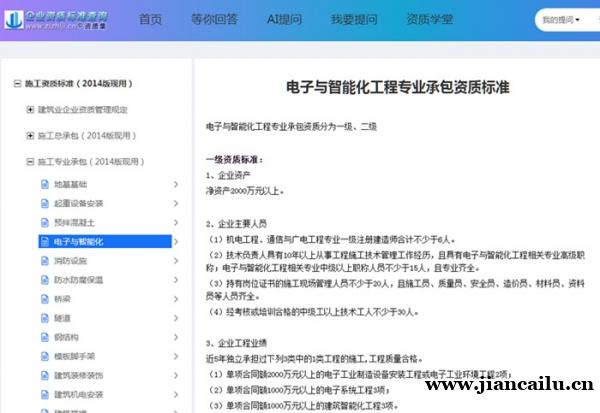
Task: Click the text 净资产2000万元以上
Action: coord(245,191)
